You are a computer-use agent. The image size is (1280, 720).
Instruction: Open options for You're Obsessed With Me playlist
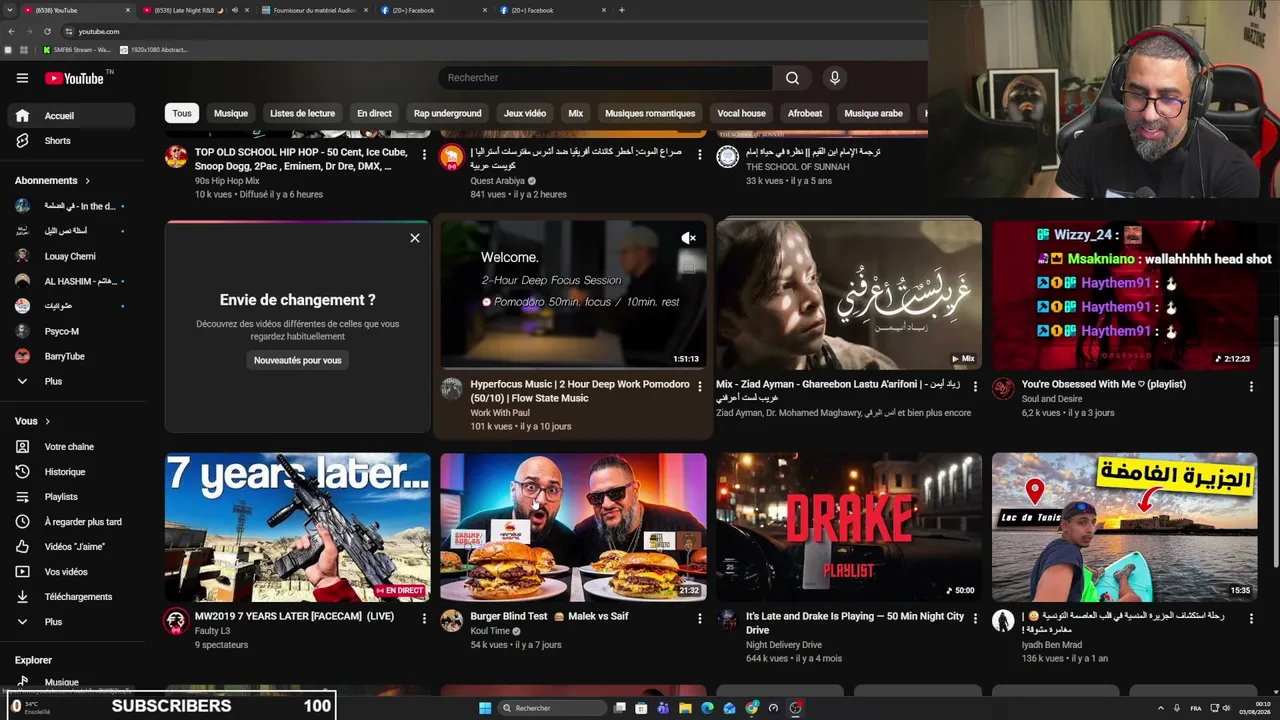[1251, 386]
